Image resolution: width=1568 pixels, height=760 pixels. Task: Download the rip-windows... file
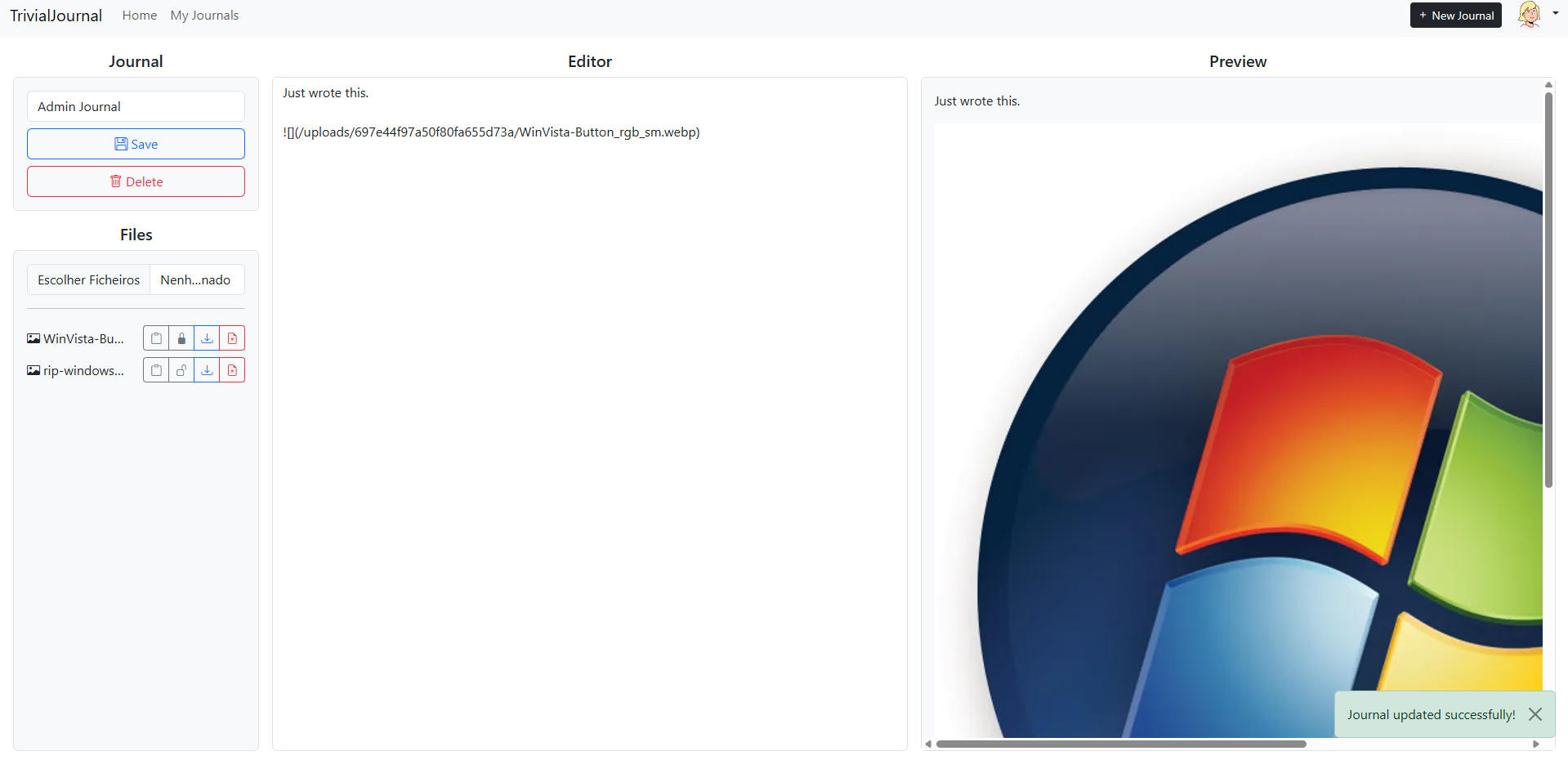coord(207,370)
